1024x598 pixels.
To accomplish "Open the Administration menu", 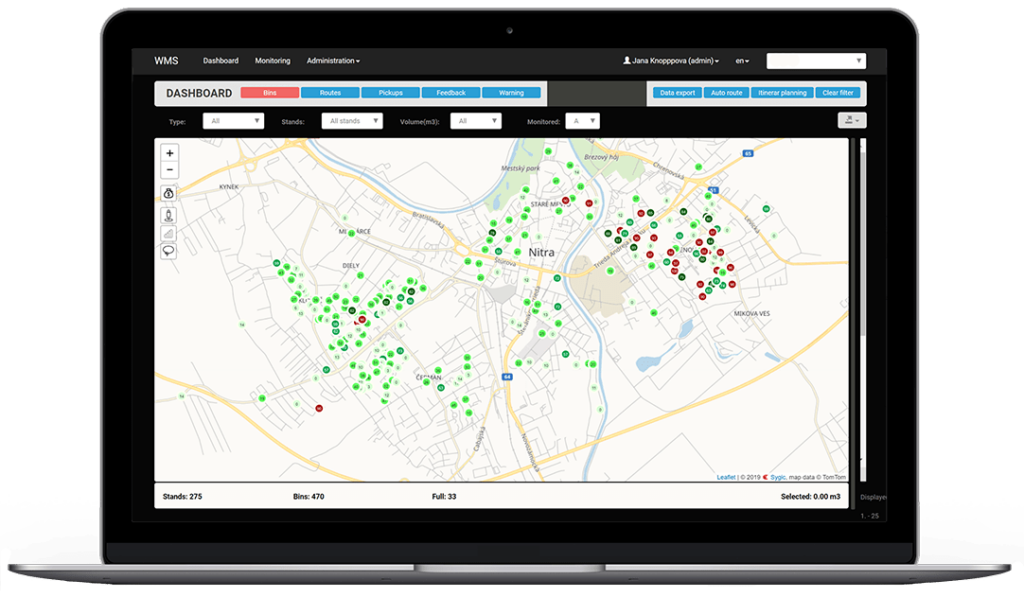I will [x=332, y=60].
